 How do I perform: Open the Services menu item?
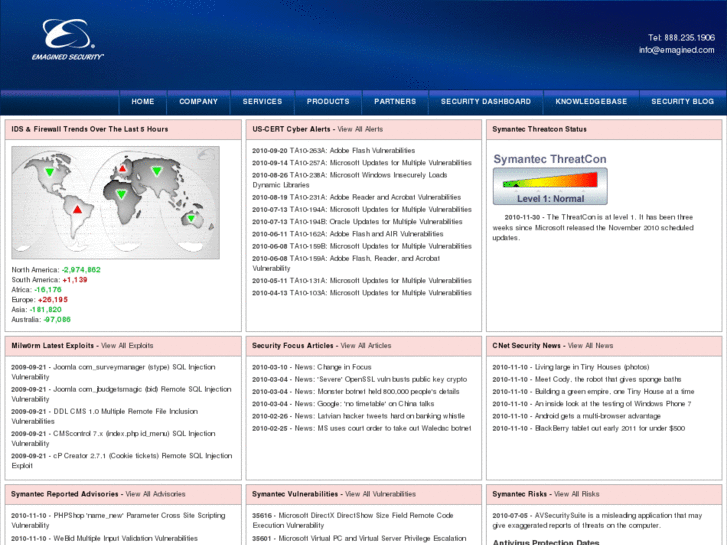262,102
